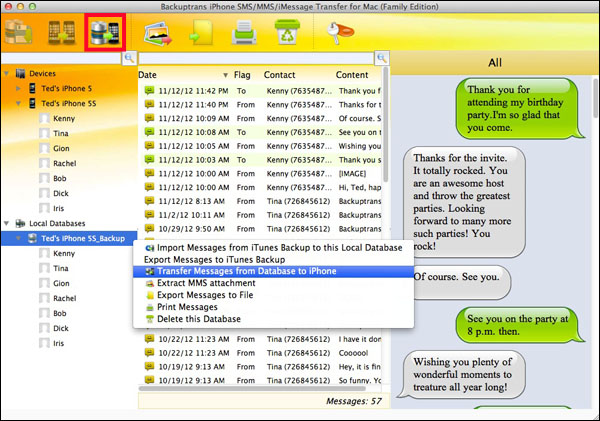
Task: Collapse the Local Databases node
Action: coord(7,223)
